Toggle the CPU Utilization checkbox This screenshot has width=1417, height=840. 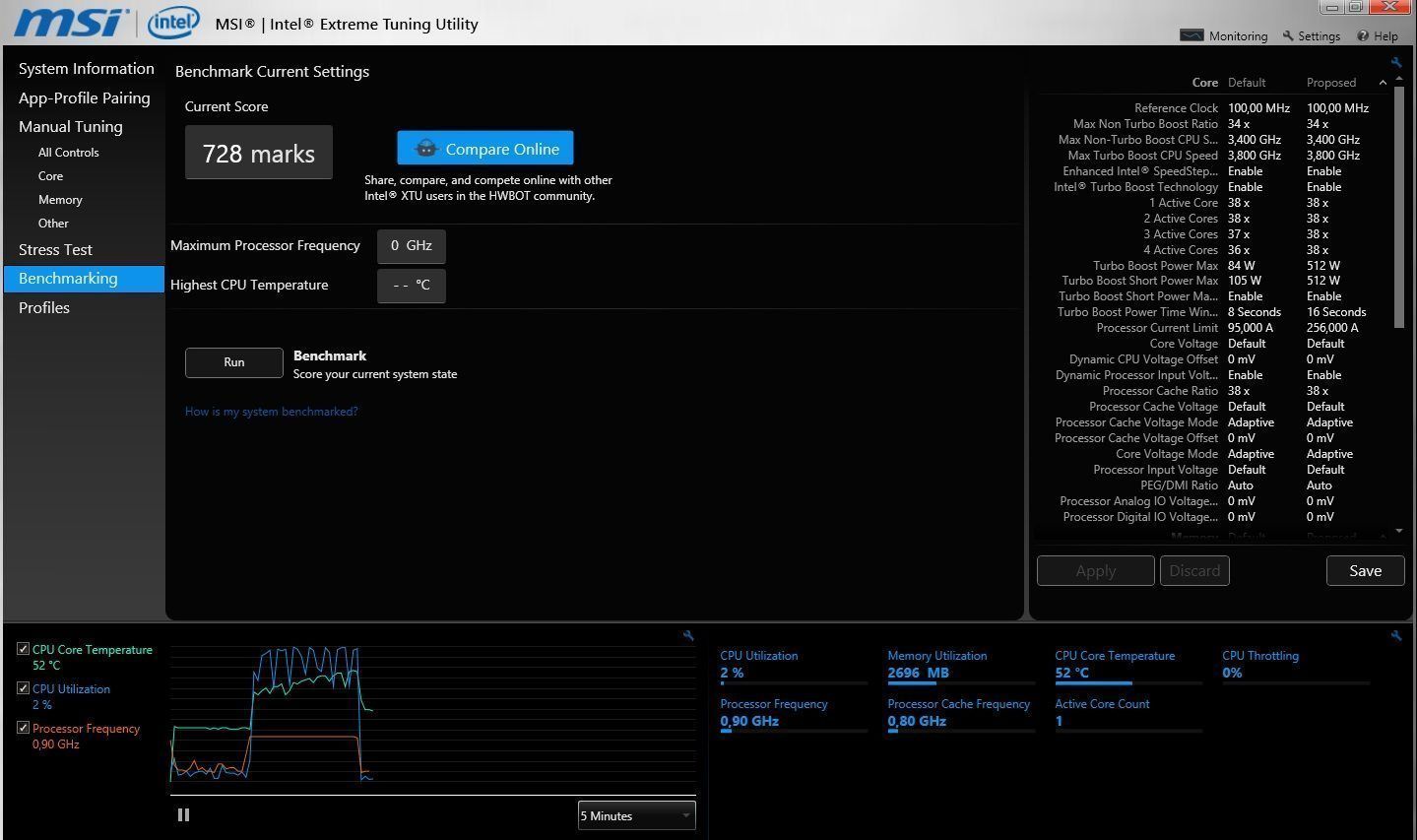pos(23,688)
